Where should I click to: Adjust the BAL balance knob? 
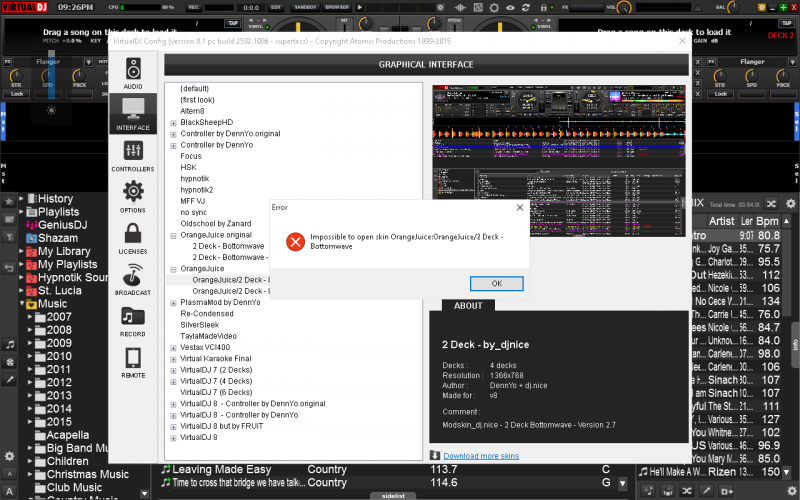point(734,8)
